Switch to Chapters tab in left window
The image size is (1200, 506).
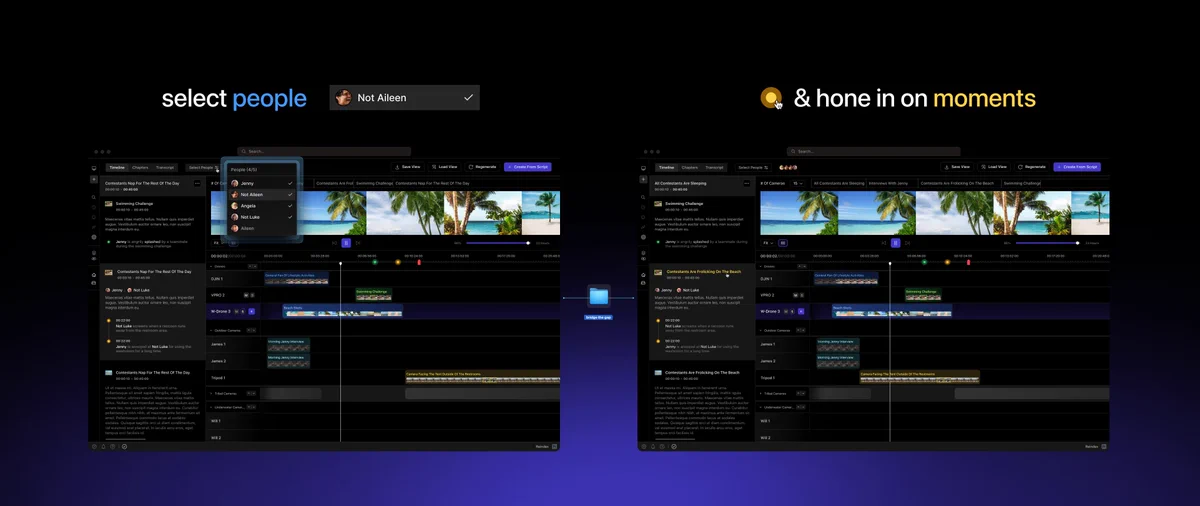tap(140, 168)
